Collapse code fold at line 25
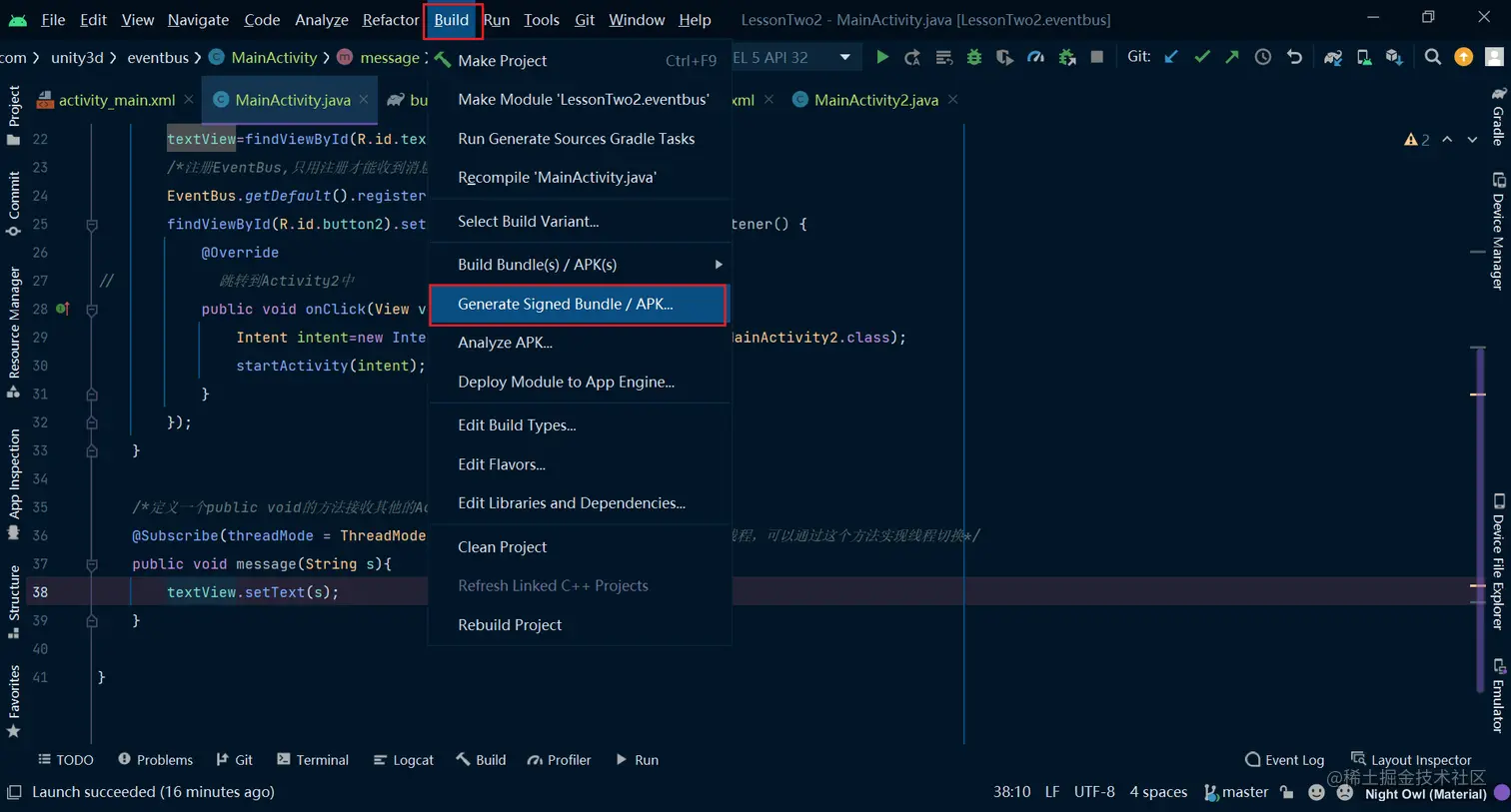 pos(92,225)
